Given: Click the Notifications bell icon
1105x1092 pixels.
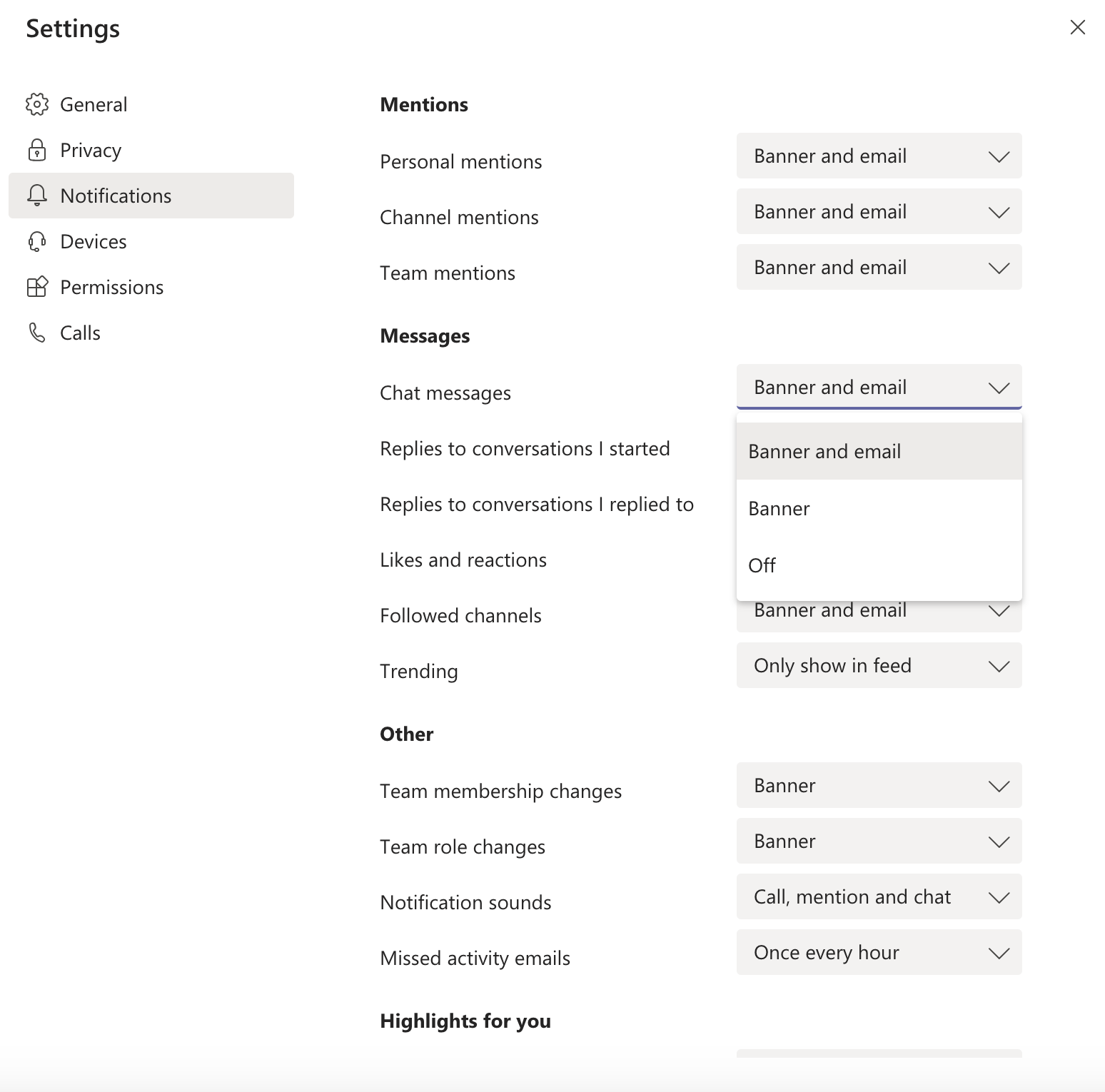Looking at the screenshot, I should pos(37,196).
